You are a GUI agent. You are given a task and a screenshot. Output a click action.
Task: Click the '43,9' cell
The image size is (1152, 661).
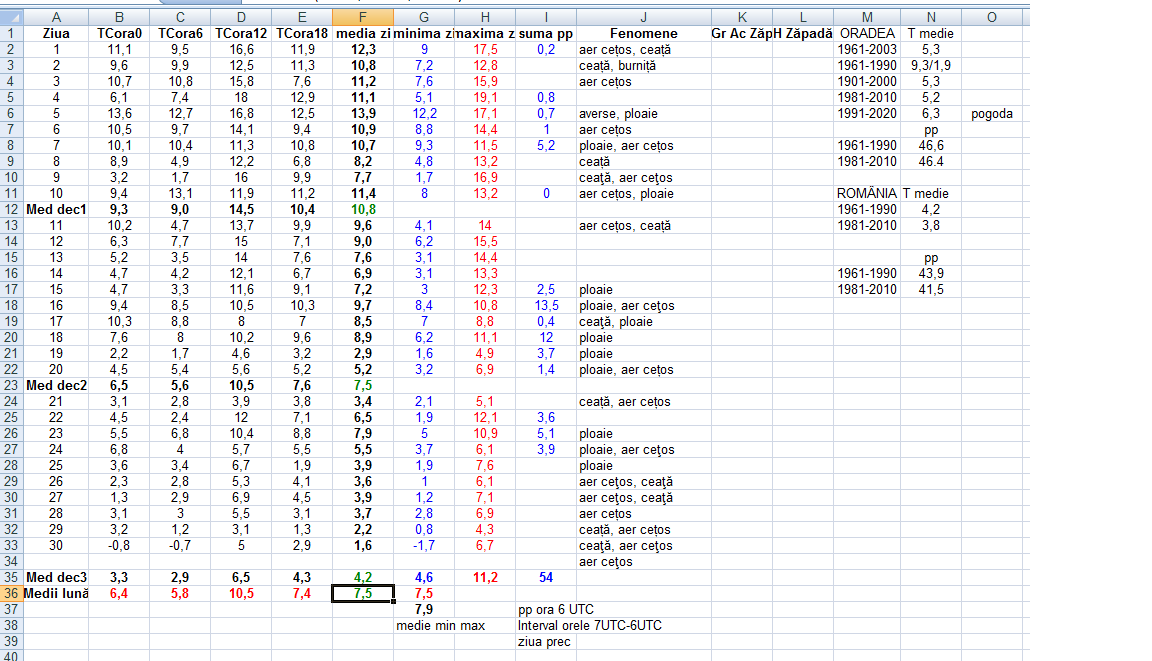931,273
